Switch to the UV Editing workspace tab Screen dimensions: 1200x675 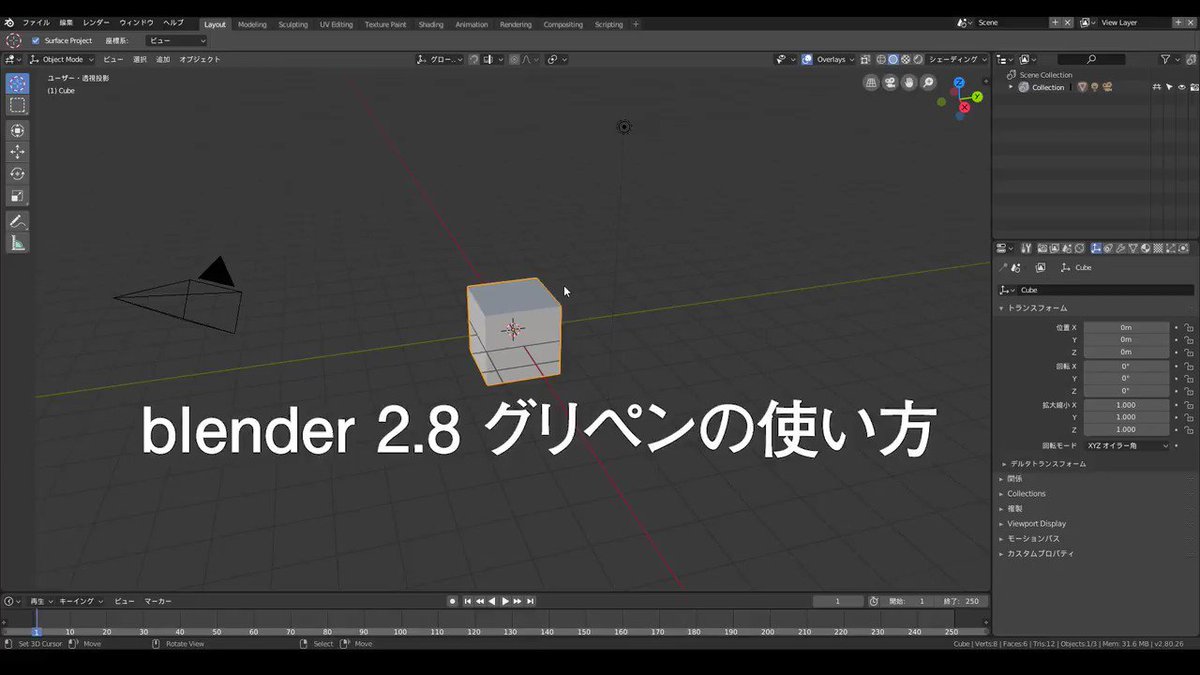(336, 24)
